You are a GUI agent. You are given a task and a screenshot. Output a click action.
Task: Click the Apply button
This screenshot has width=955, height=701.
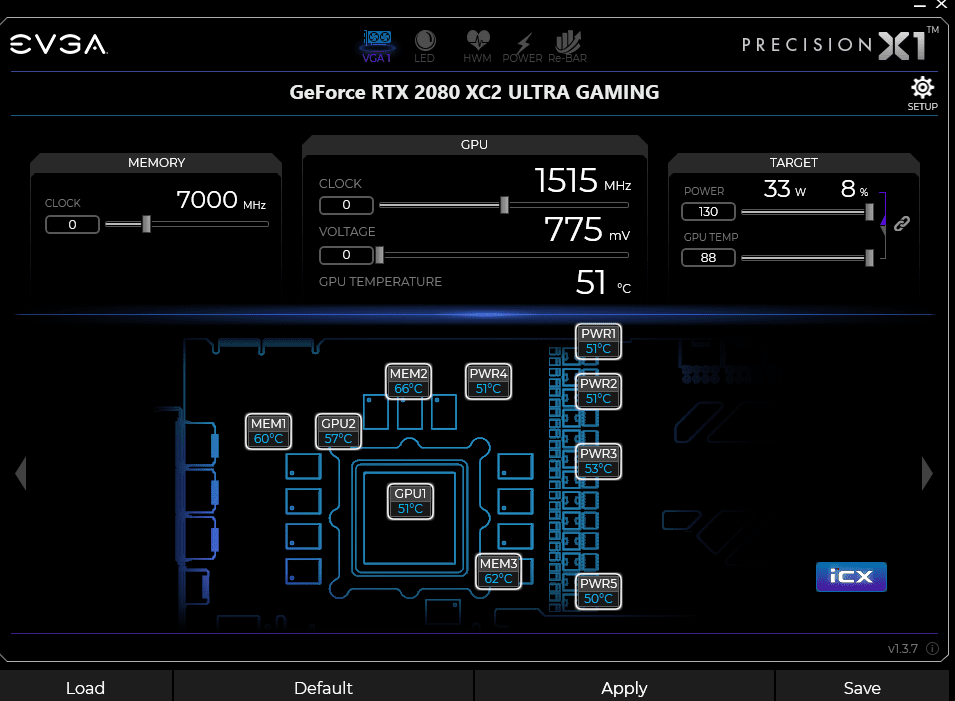tap(624, 688)
